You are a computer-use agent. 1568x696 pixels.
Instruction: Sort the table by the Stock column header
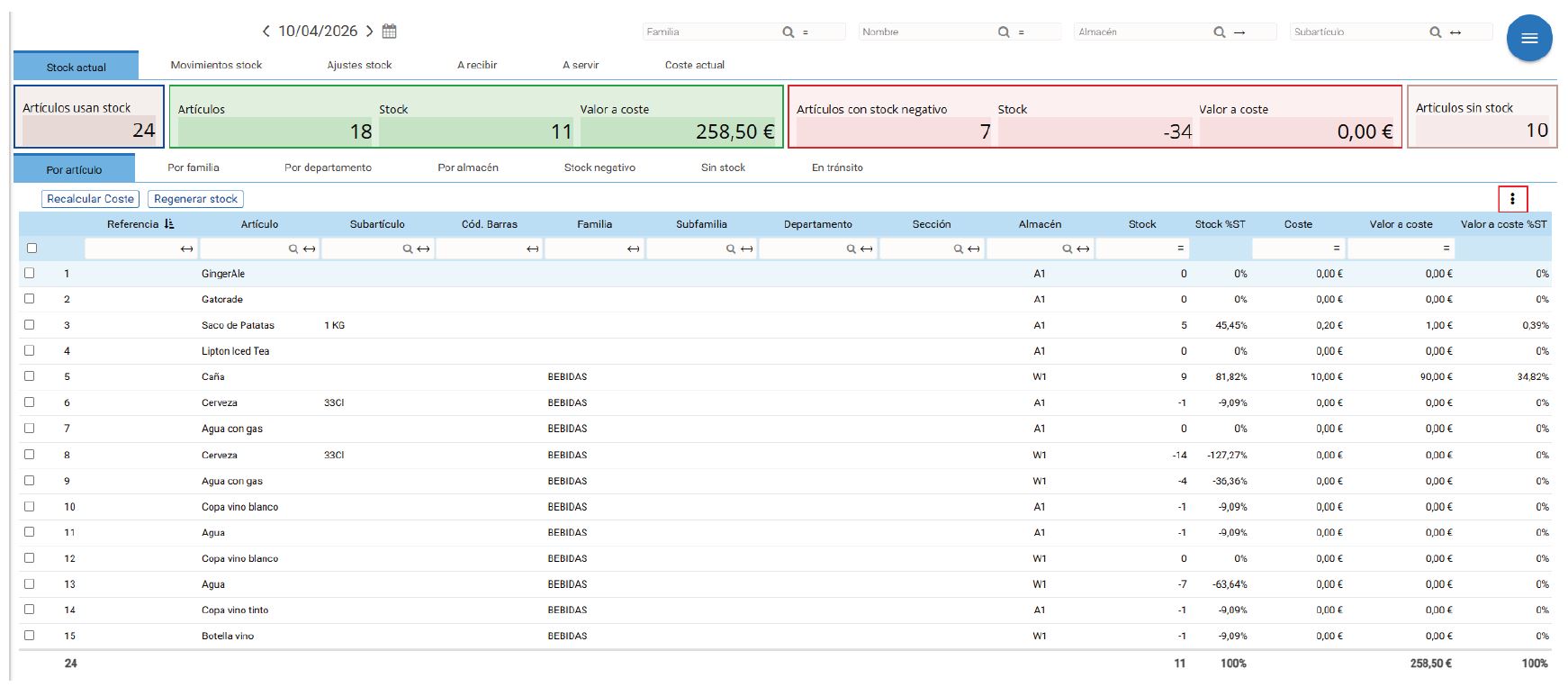1142,224
